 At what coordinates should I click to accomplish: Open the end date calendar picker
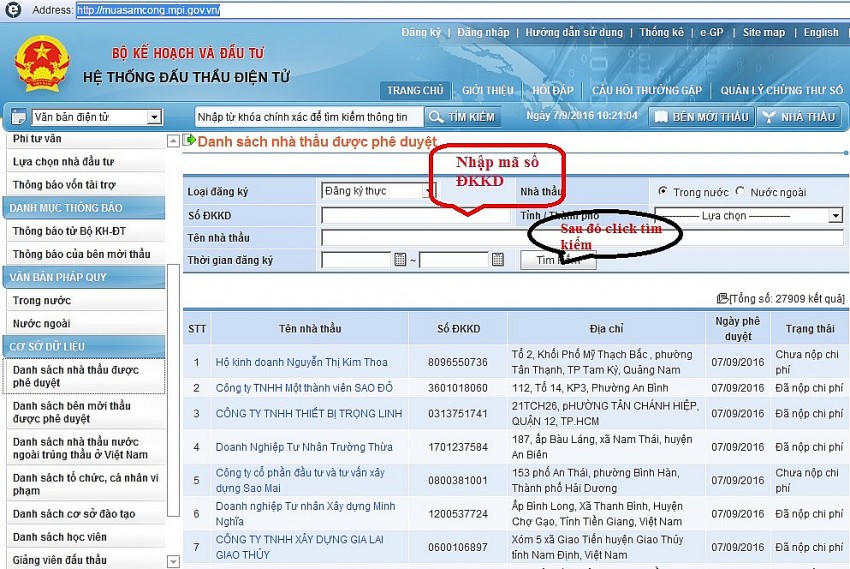point(498,260)
